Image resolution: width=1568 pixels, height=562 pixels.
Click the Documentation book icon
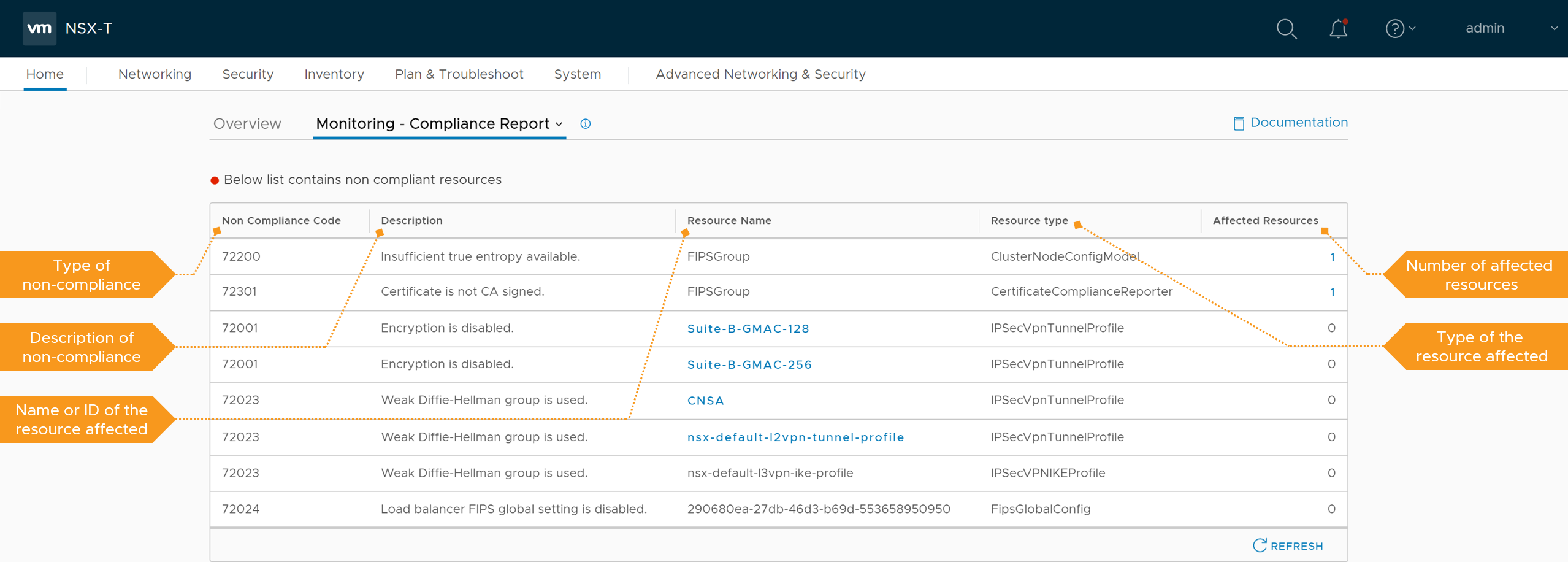(1238, 123)
